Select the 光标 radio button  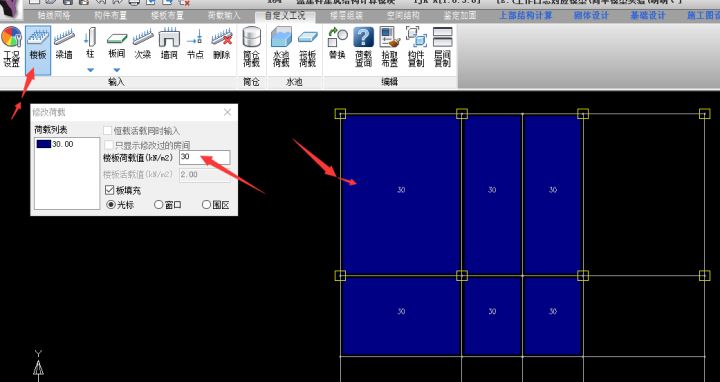111,205
